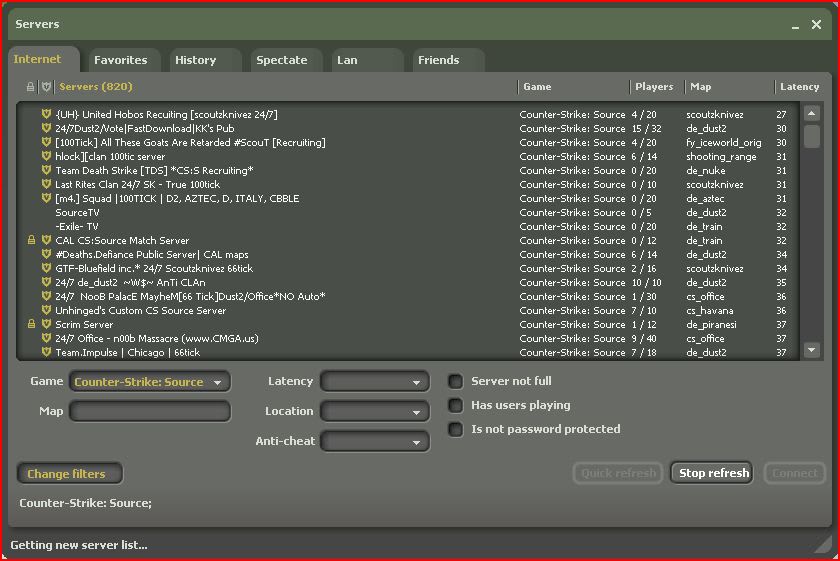Viewport: 840px width, 561px height.
Task: Minimize the Servers window
Action: tap(796, 25)
